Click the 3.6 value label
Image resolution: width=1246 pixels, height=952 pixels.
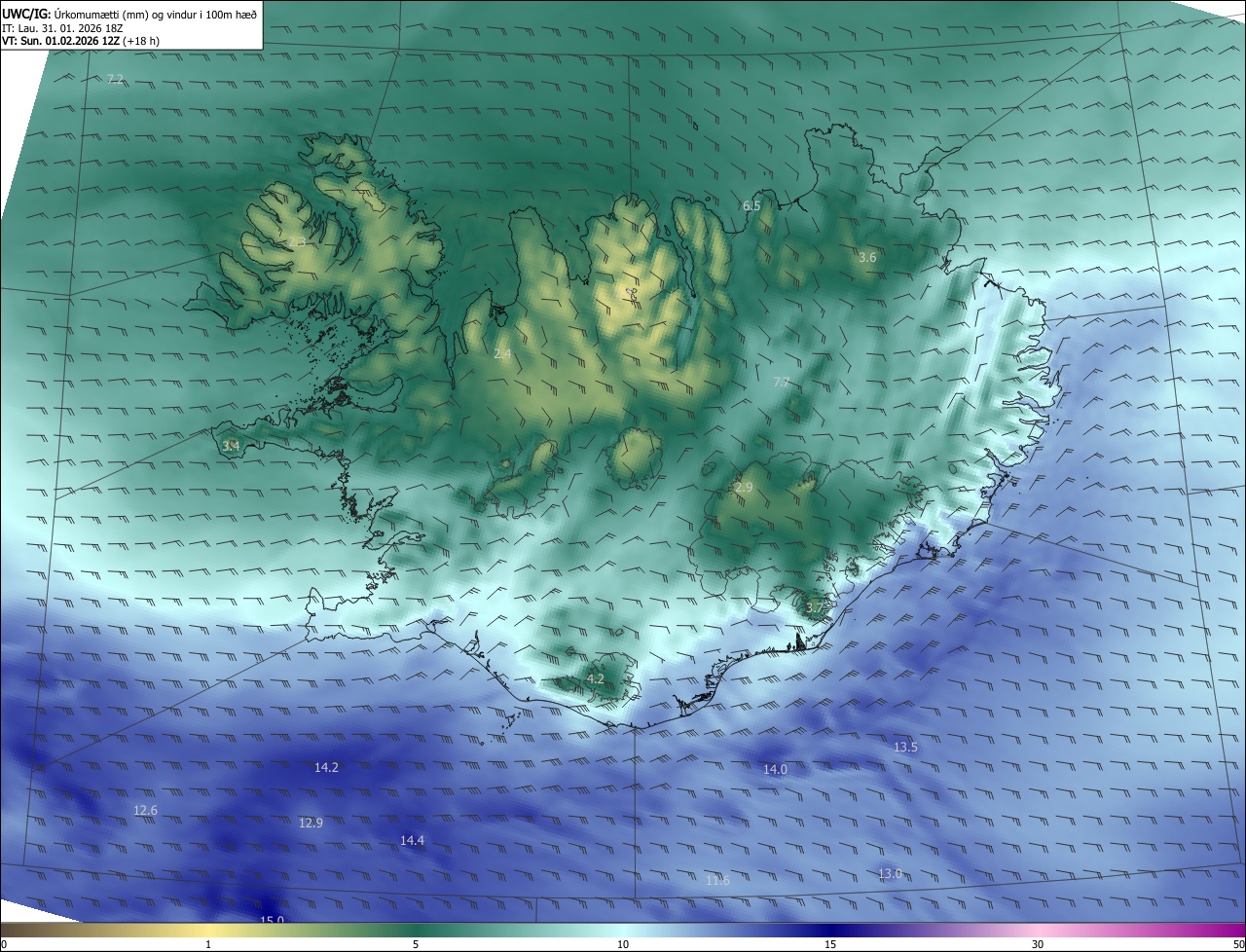tap(867, 257)
